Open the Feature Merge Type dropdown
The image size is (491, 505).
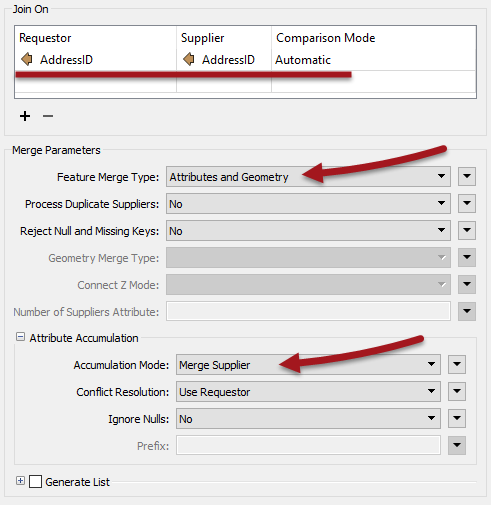308,177
